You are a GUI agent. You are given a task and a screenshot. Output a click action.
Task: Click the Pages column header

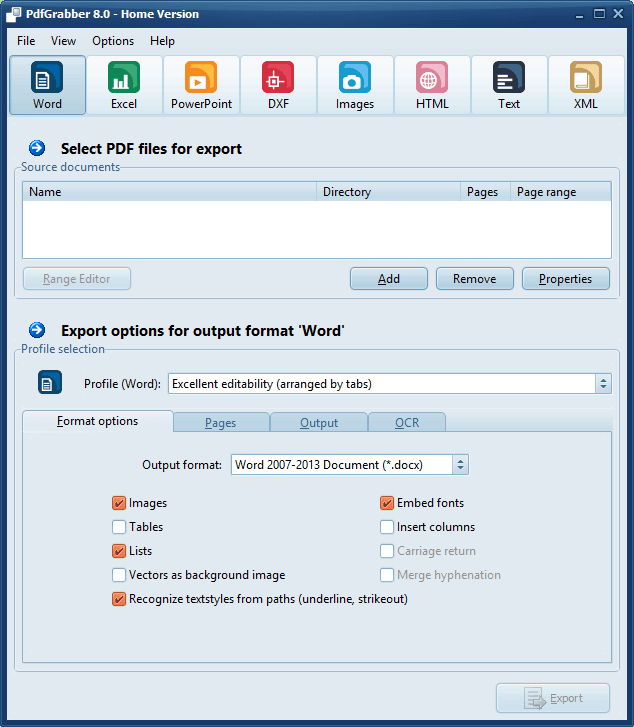pos(486,191)
